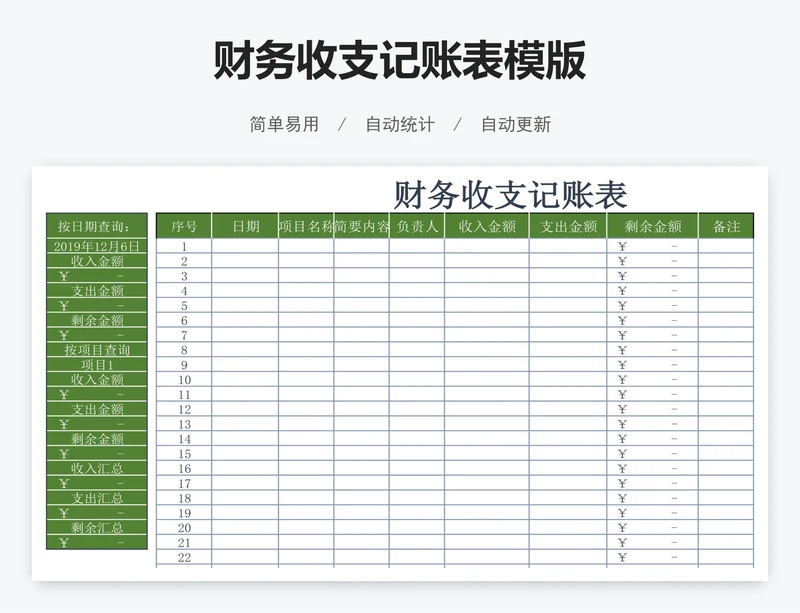Select the 剩余金额 column header in table
Image resolution: width=800 pixels, height=613 pixels.
pos(653,226)
